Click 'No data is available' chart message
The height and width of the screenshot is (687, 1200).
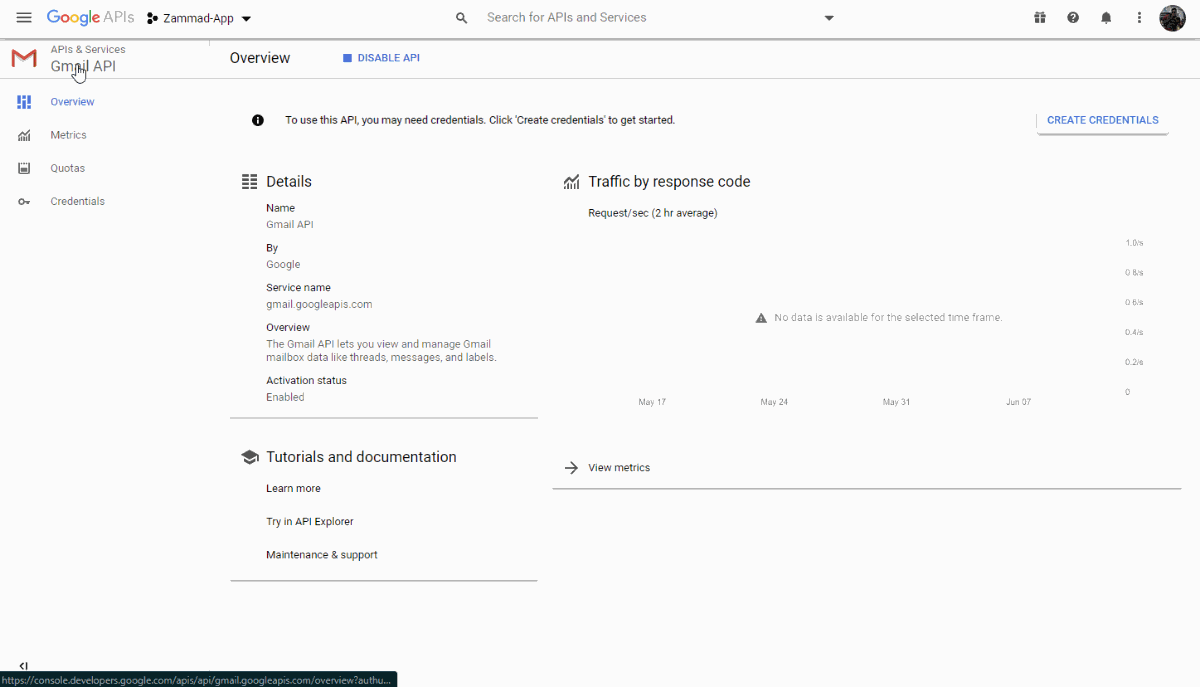pyautogui.click(x=888, y=318)
